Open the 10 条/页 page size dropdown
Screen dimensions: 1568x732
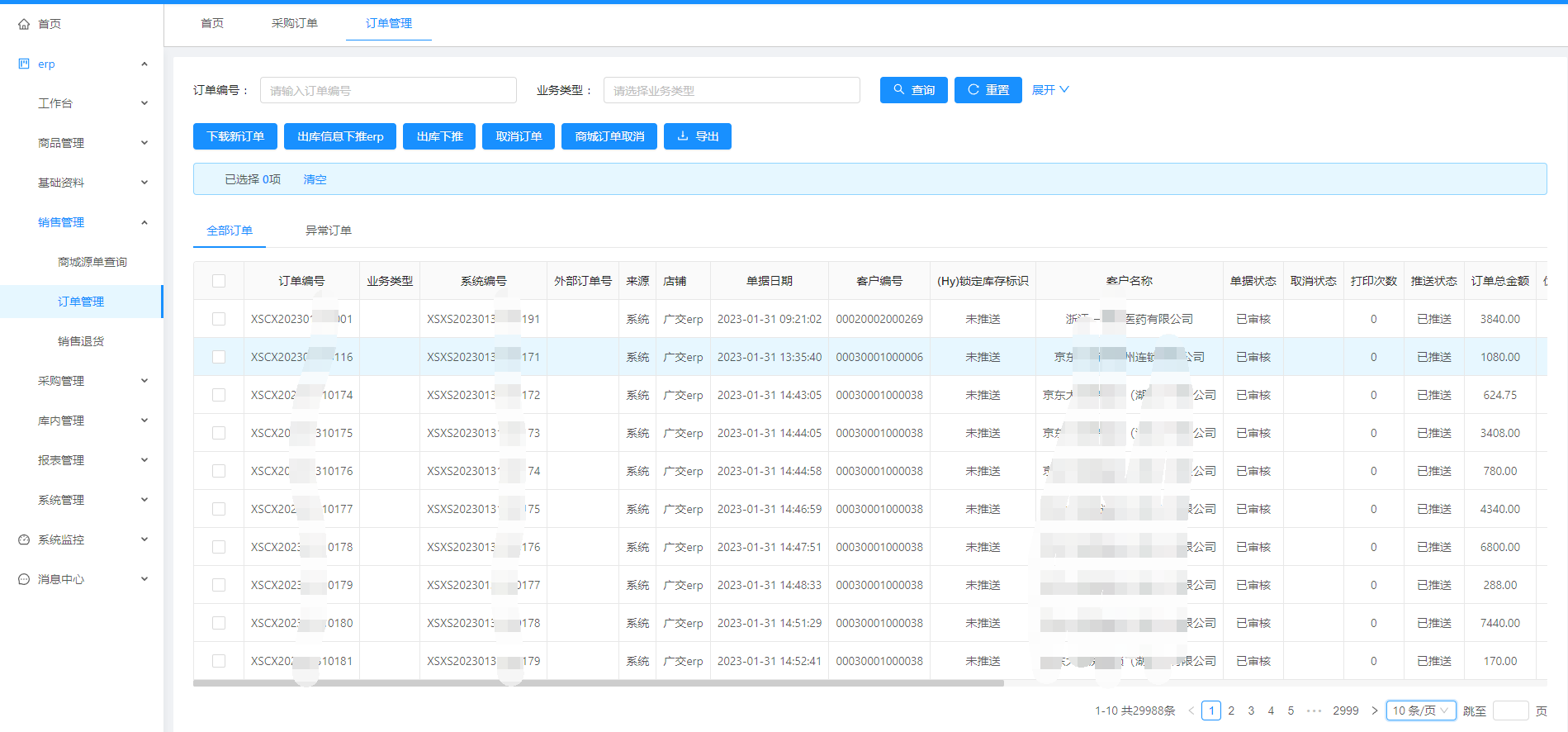tap(1420, 711)
